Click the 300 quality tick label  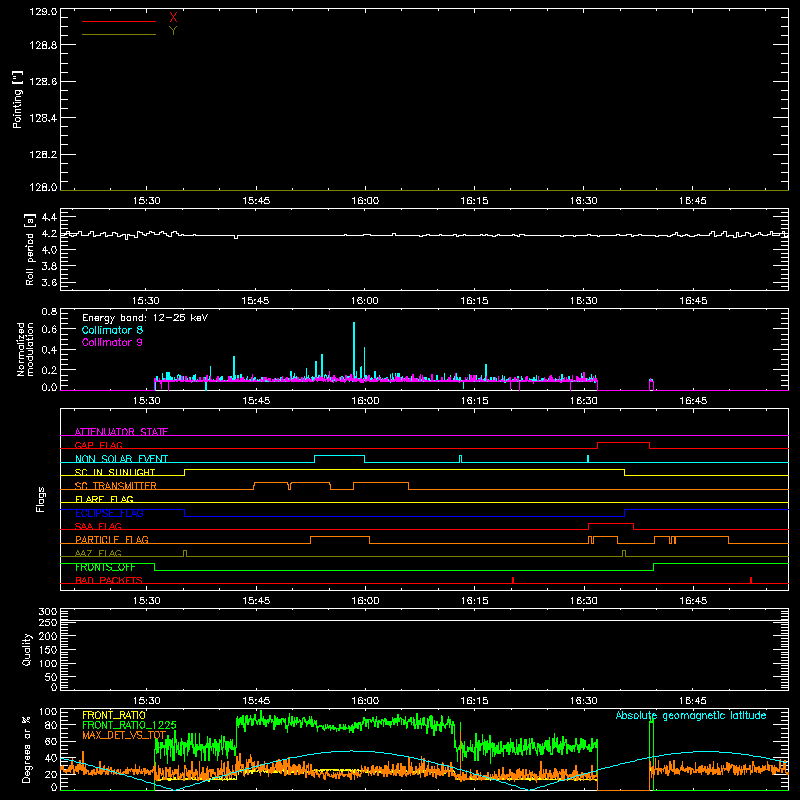(x=48, y=611)
